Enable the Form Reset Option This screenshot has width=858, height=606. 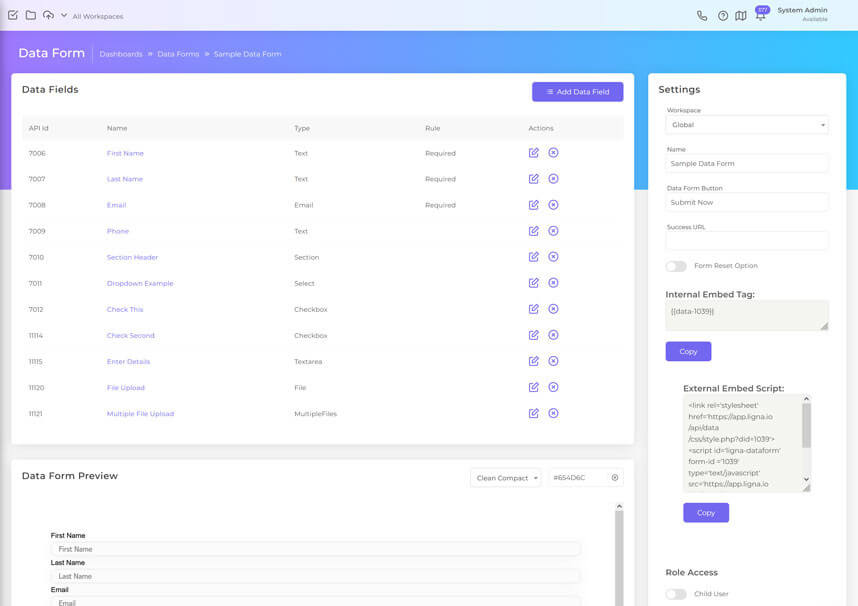coord(675,265)
